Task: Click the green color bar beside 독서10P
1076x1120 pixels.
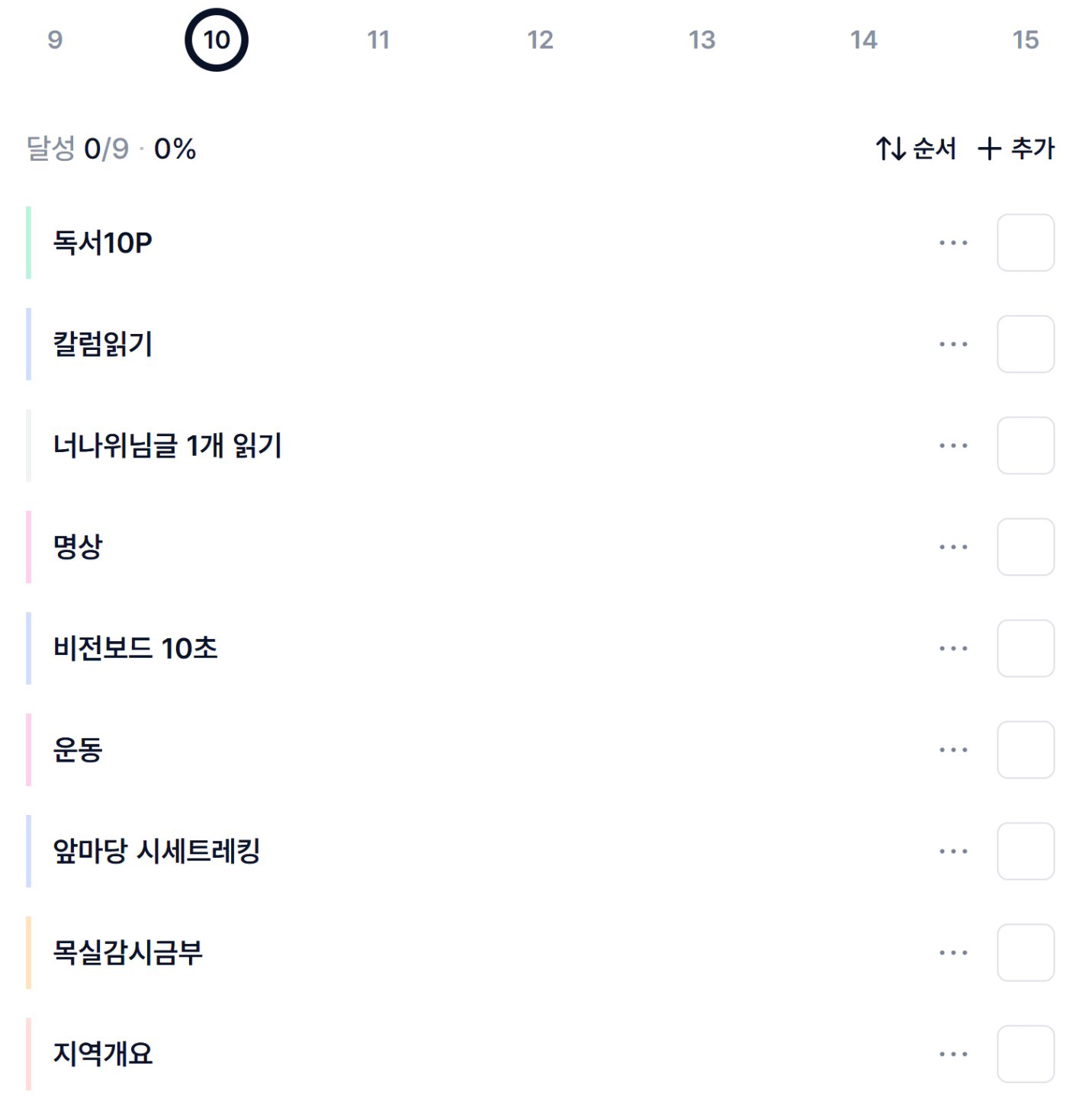Action: click(29, 243)
